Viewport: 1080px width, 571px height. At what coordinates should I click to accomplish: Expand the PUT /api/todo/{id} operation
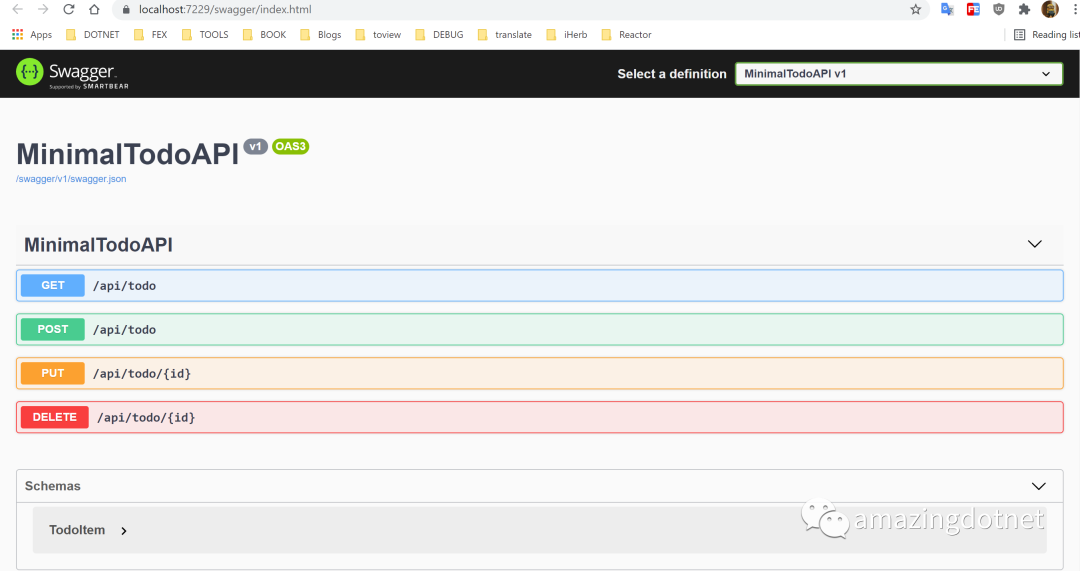point(539,373)
